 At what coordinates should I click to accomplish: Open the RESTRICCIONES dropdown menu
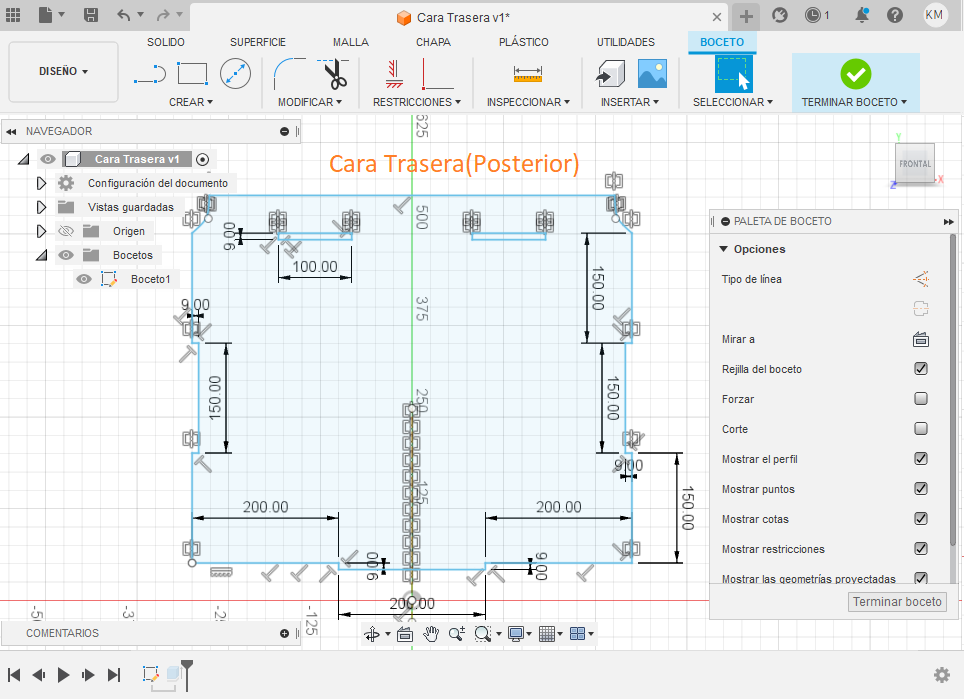tap(416, 102)
